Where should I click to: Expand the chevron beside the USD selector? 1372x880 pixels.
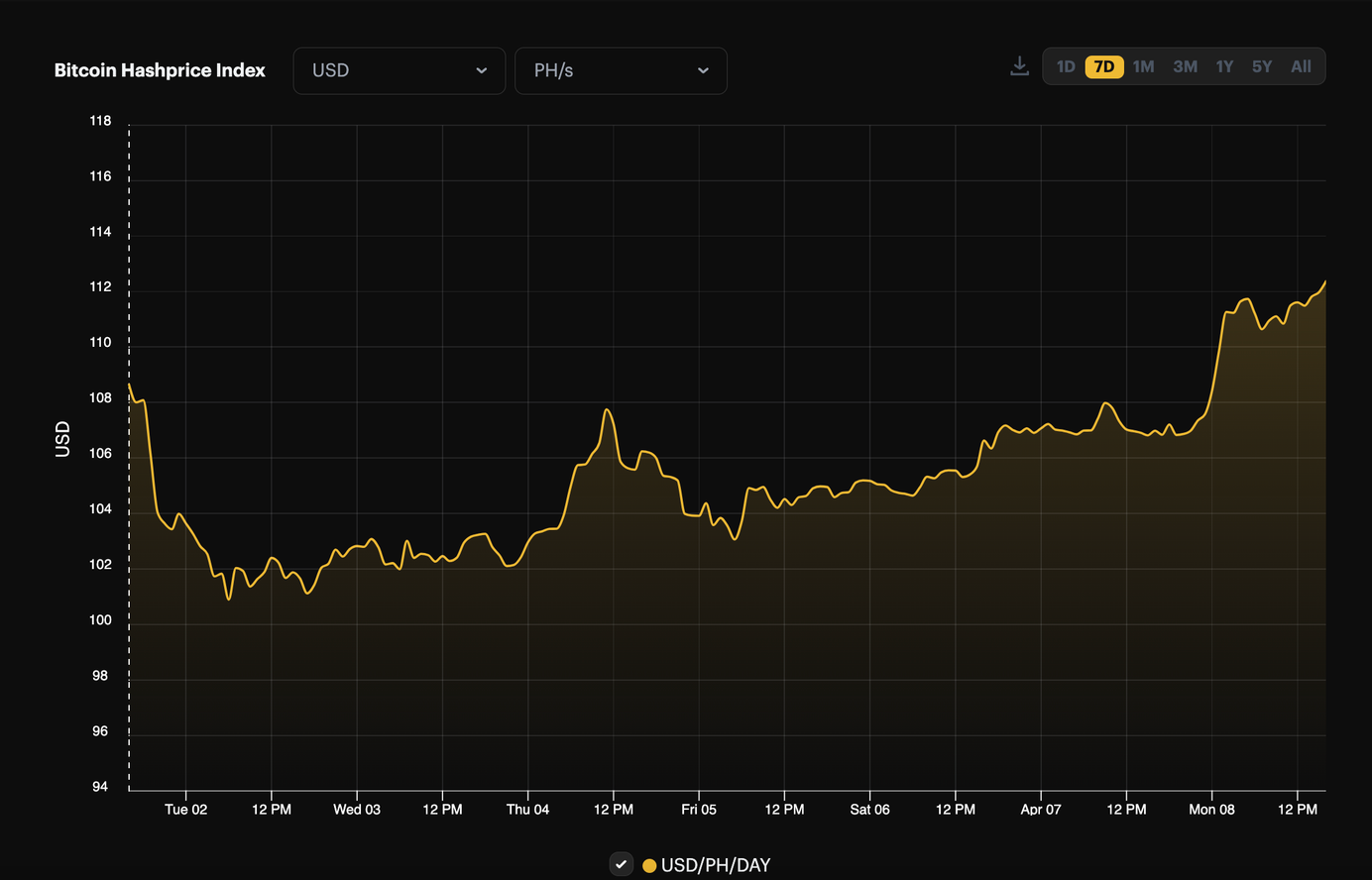coord(482,71)
